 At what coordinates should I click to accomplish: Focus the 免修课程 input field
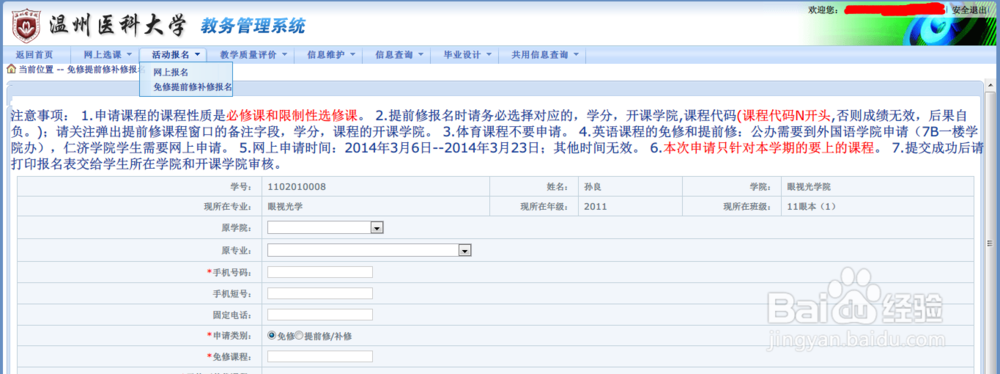click(x=320, y=356)
